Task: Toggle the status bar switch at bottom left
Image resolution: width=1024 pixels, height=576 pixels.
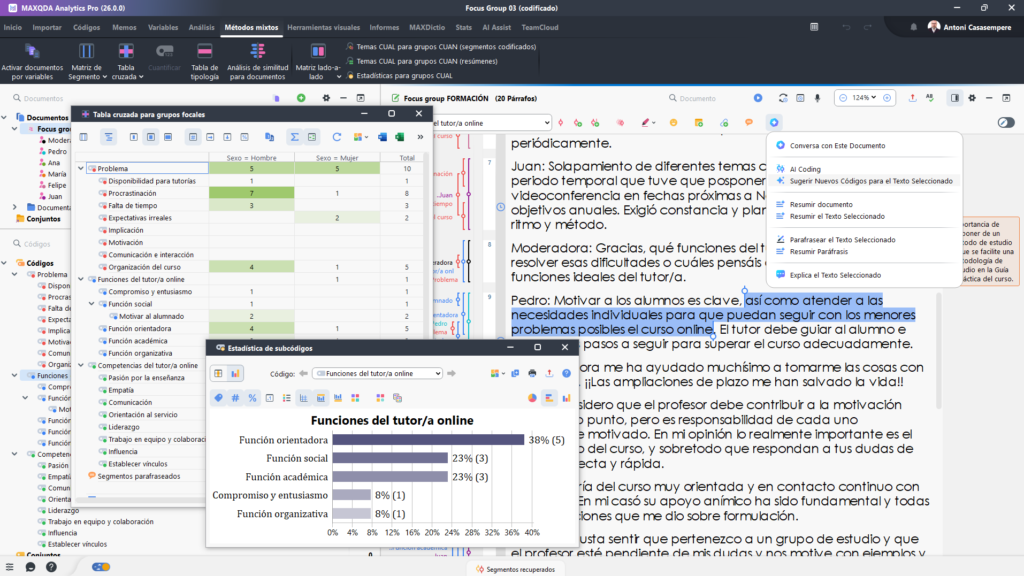Action: pos(101,567)
